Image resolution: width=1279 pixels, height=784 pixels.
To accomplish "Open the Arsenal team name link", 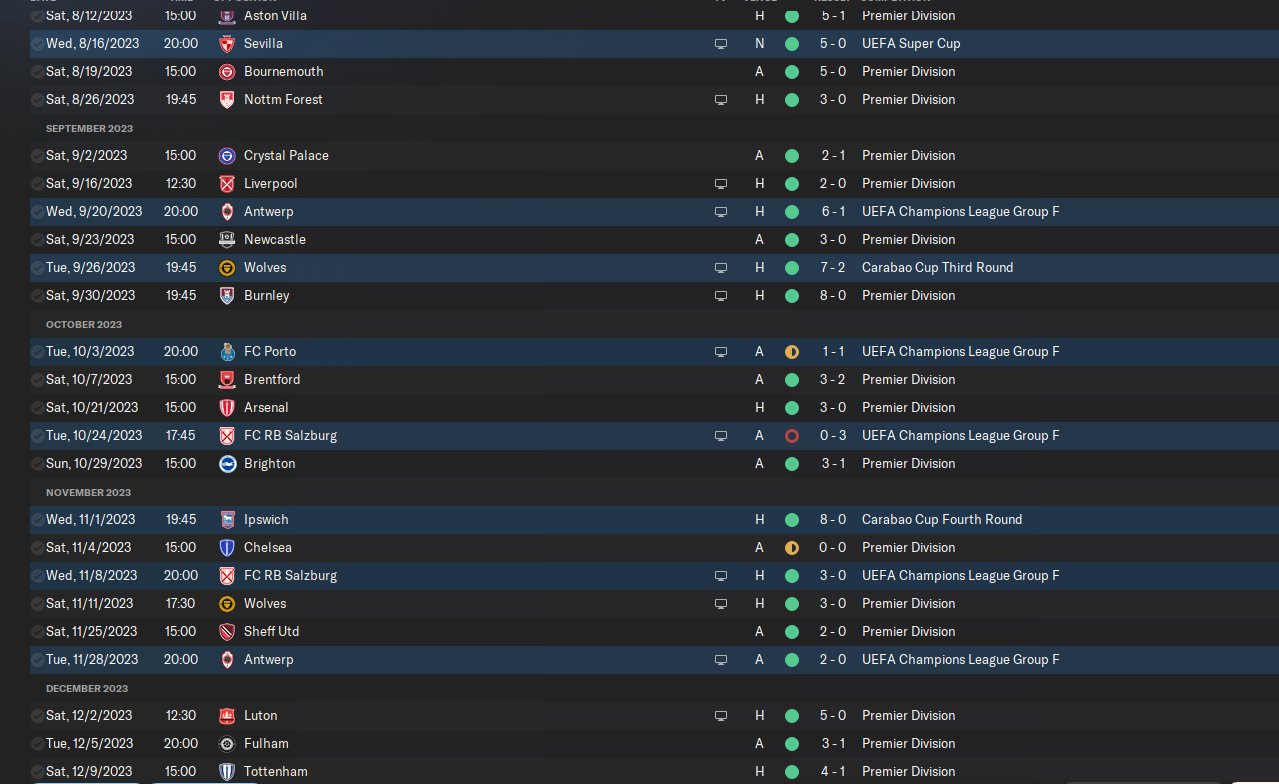I will click(x=266, y=408).
